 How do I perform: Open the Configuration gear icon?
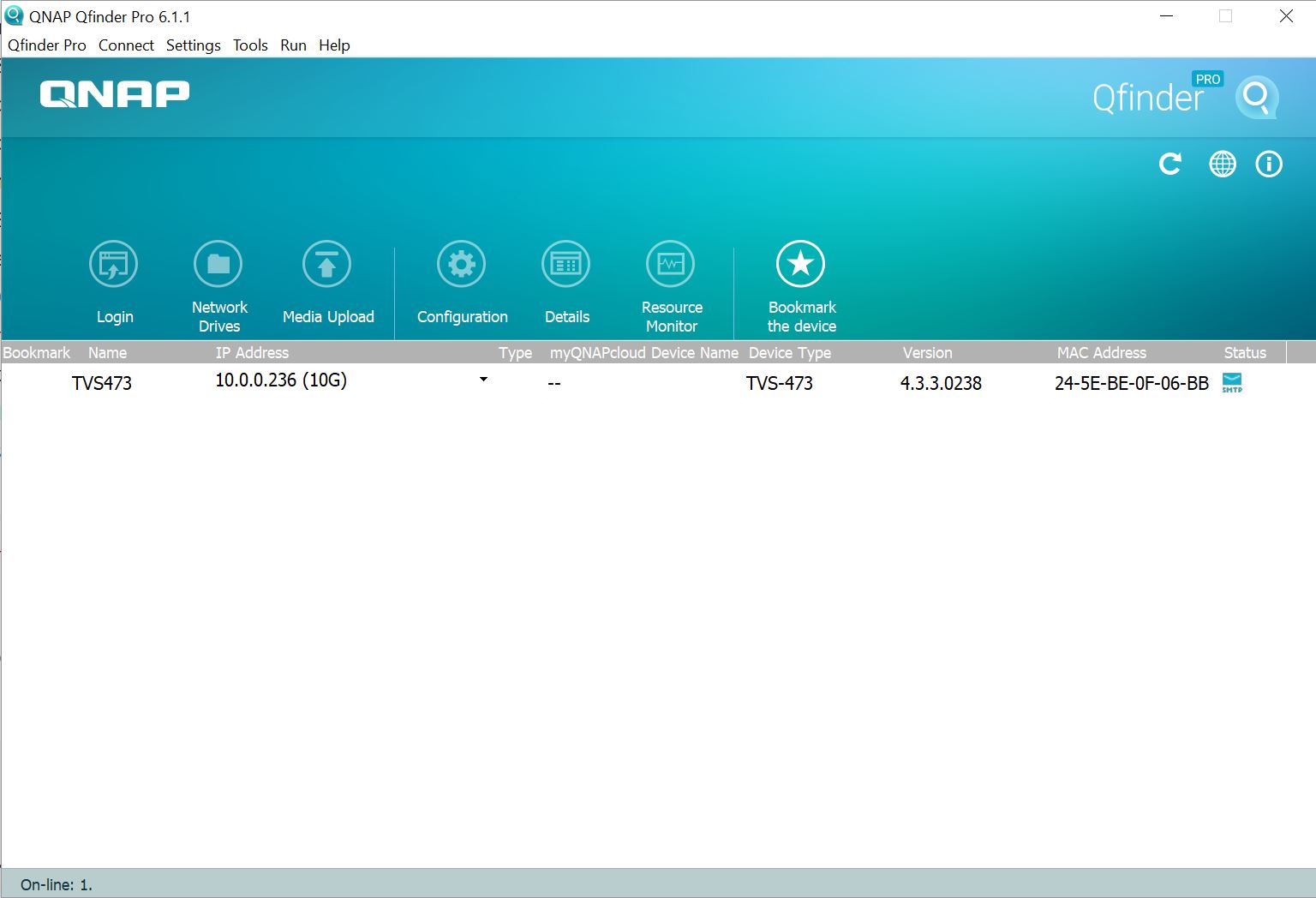[462, 265]
